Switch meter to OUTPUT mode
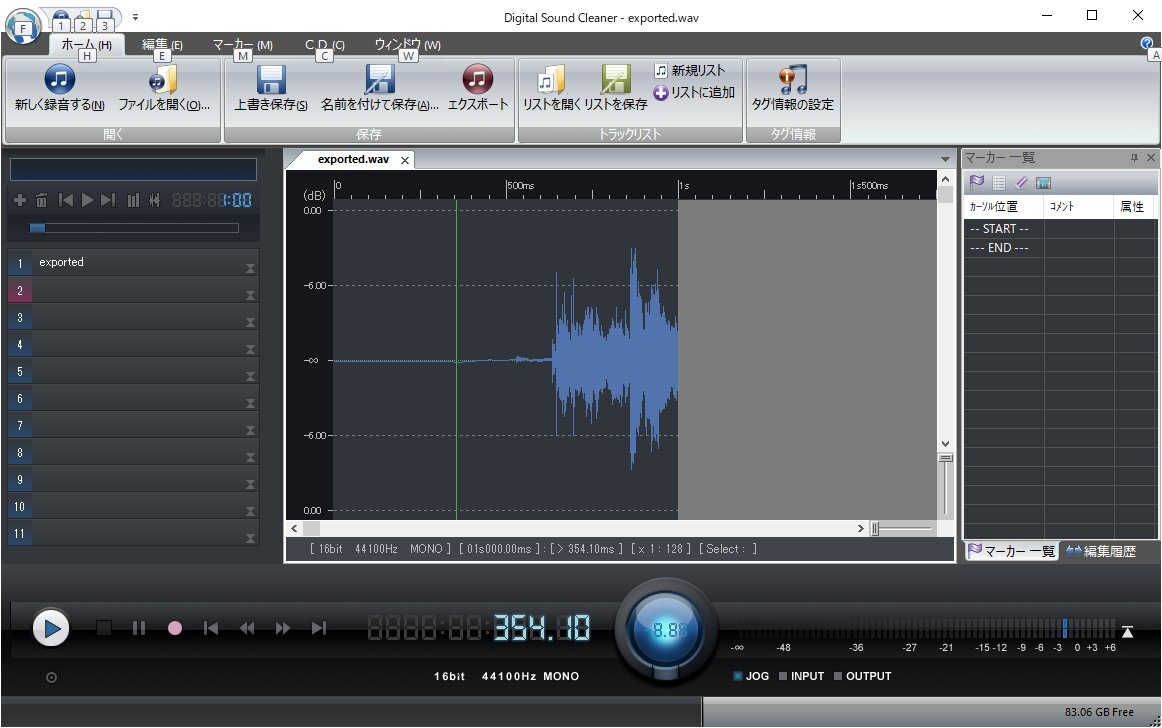This screenshot has height=728, width=1162. tap(863, 676)
